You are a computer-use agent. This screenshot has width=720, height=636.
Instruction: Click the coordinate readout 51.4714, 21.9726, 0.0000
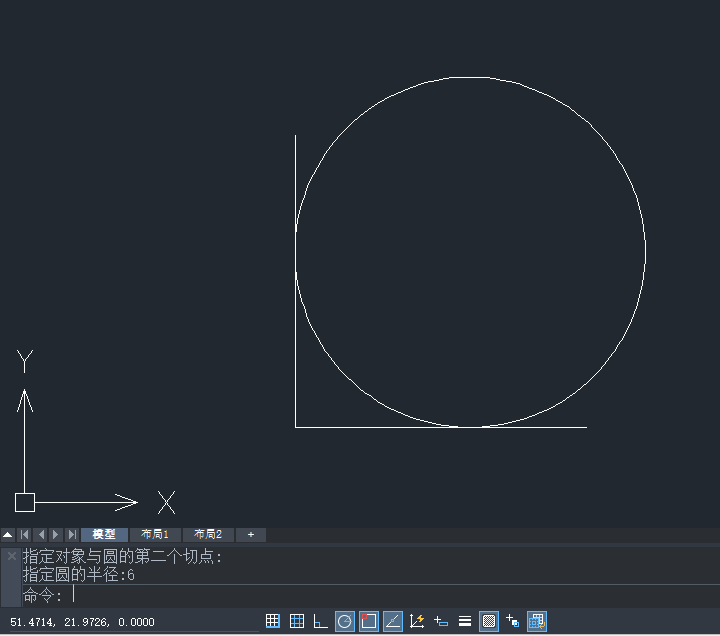coord(82,622)
